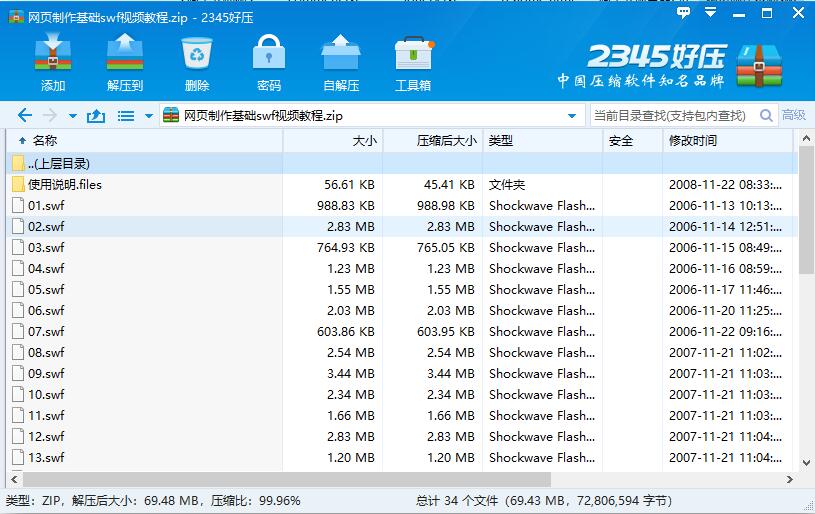The width and height of the screenshot is (815, 514).
Task: Click the file icon of 13.swf
Action: click(x=18, y=457)
